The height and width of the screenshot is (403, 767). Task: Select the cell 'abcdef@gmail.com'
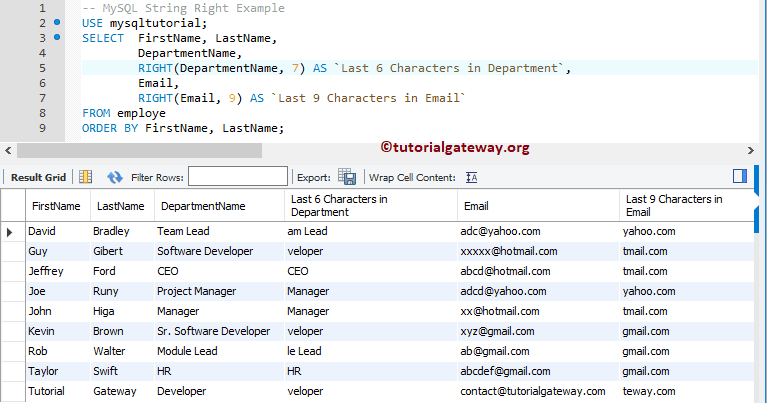tap(538, 372)
